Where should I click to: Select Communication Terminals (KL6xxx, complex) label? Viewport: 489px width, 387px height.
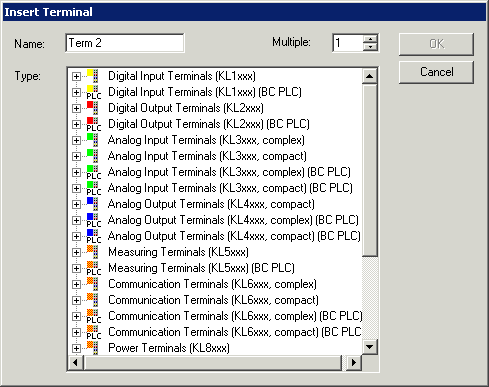click(212, 284)
